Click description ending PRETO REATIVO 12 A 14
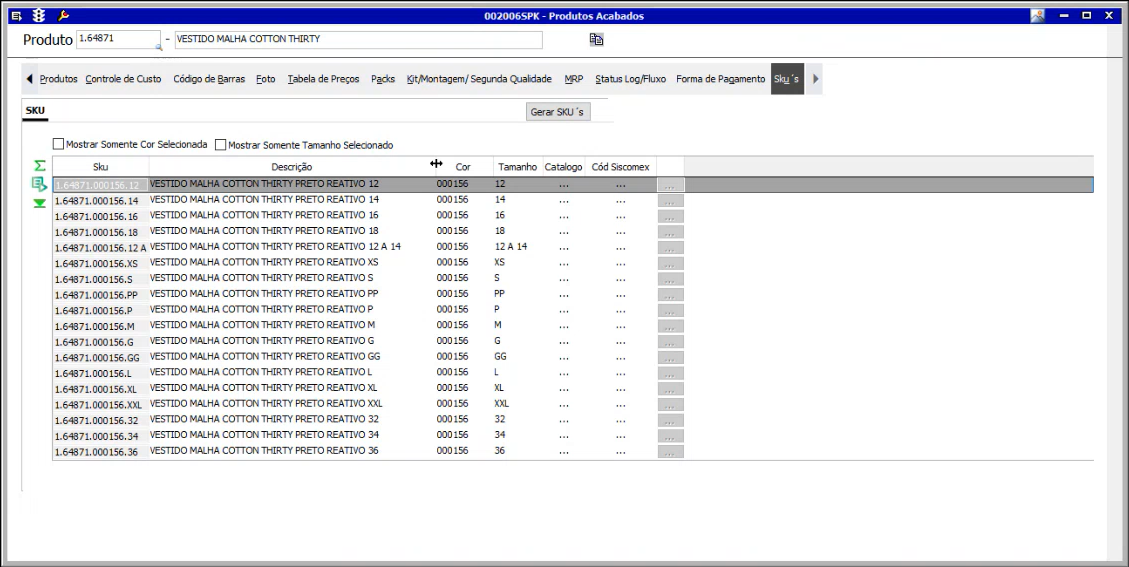1129x567 pixels. coord(275,246)
